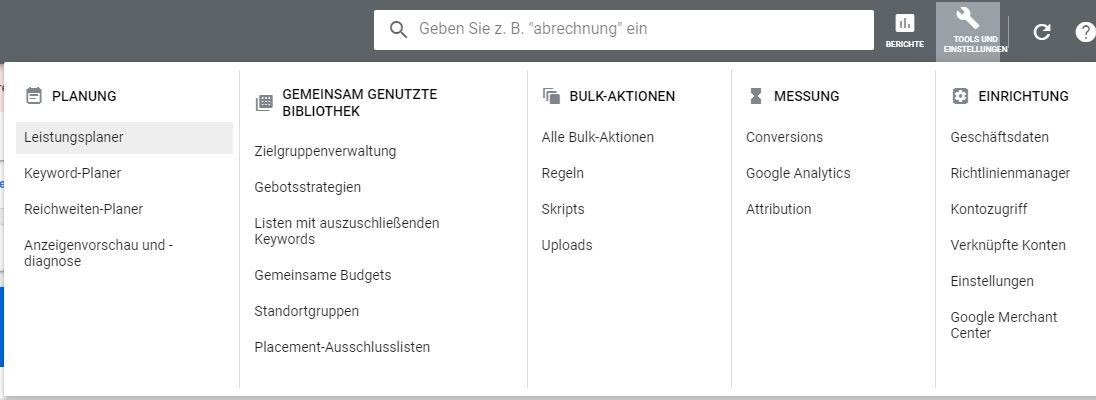
Task: Open Richtlinienmanager
Action: click(x=1010, y=173)
